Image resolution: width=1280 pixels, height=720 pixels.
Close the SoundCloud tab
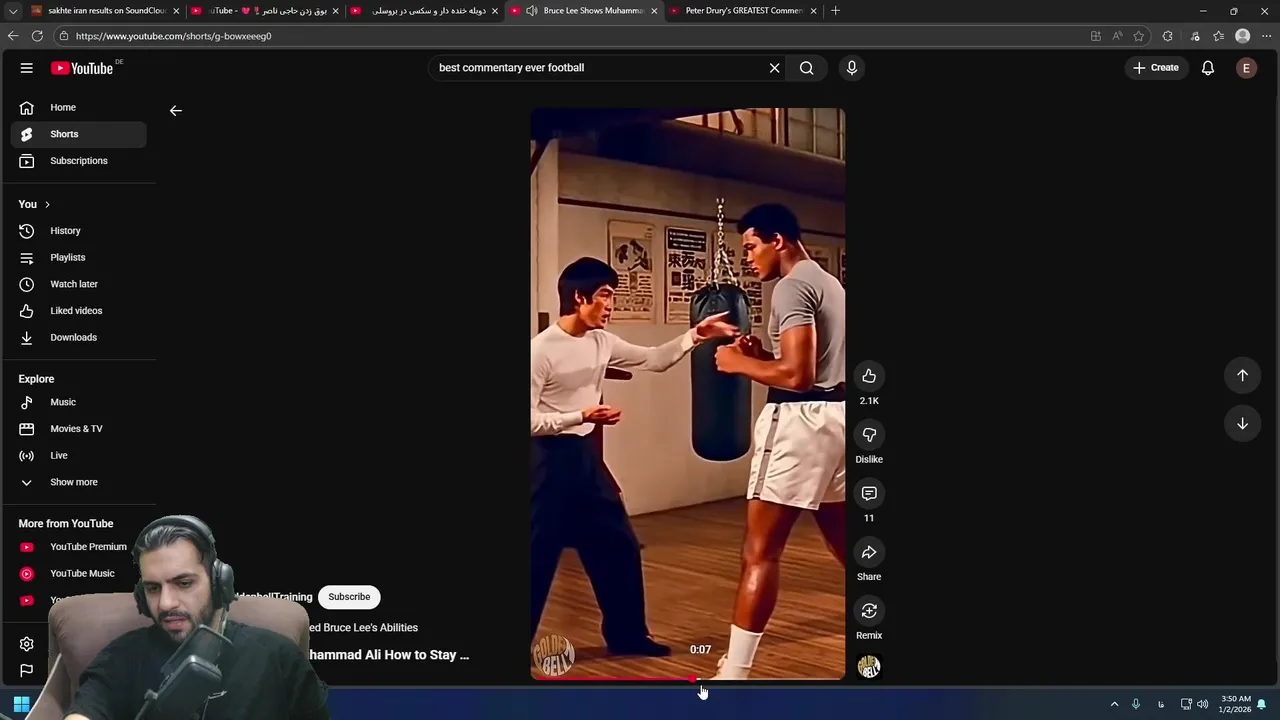click(176, 11)
